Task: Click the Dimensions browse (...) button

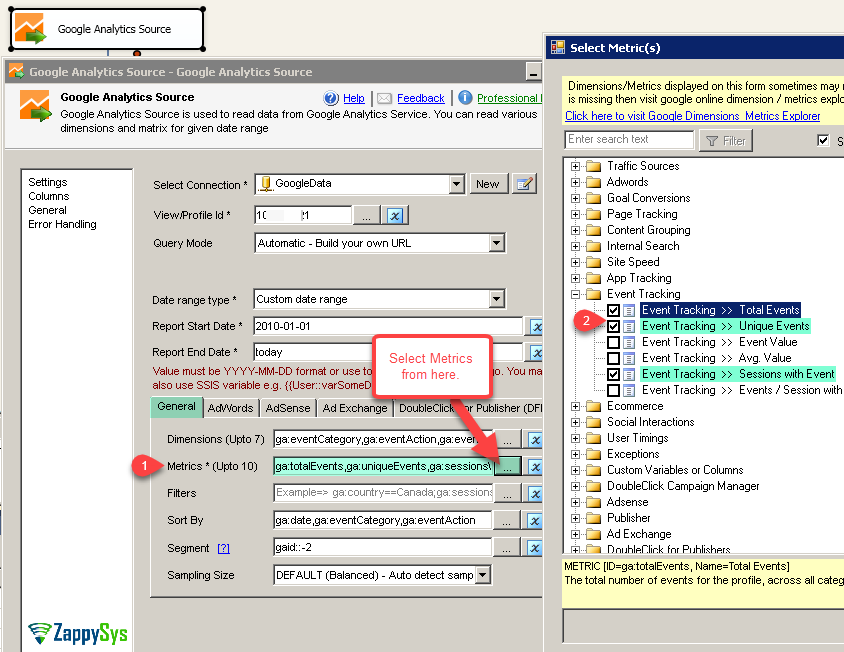Action: pos(507,439)
